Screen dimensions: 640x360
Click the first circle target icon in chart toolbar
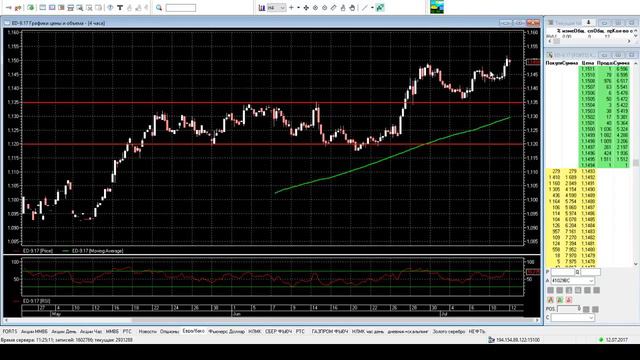[x=316, y=8]
